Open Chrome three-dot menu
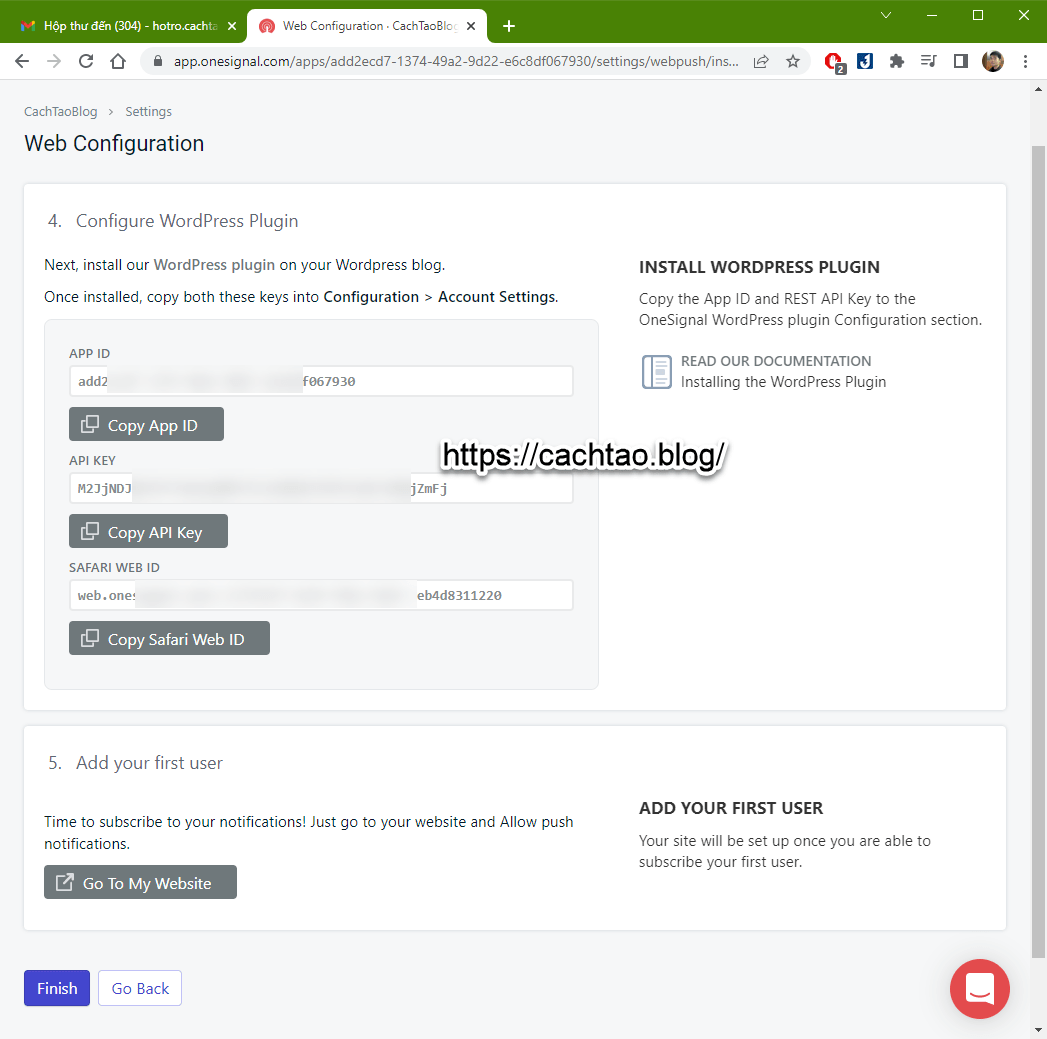This screenshot has width=1047, height=1039. click(1025, 61)
